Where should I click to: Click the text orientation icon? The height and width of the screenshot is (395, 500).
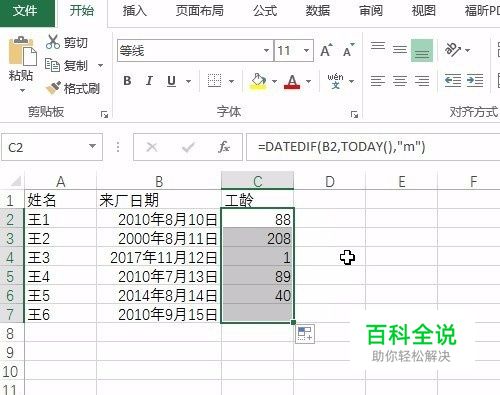click(453, 50)
